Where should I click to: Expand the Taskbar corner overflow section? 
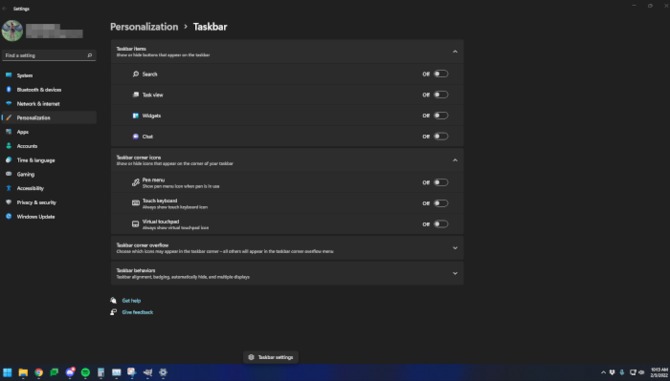(287, 248)
